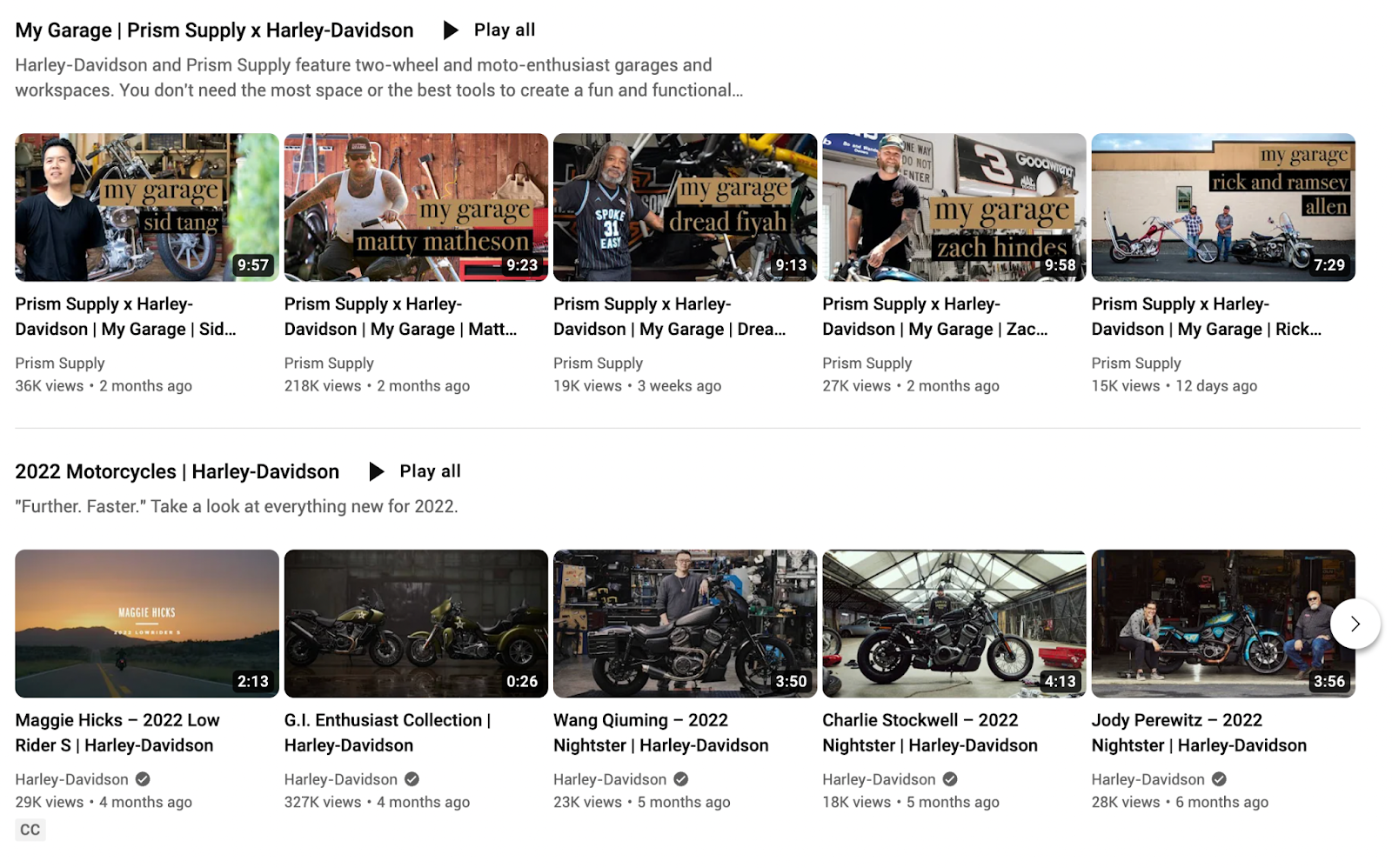Viewport: 1392px width, 868px height.
Task: Click the verified badge under Maggie Hicks video
Action: click(x=143, y=779)
